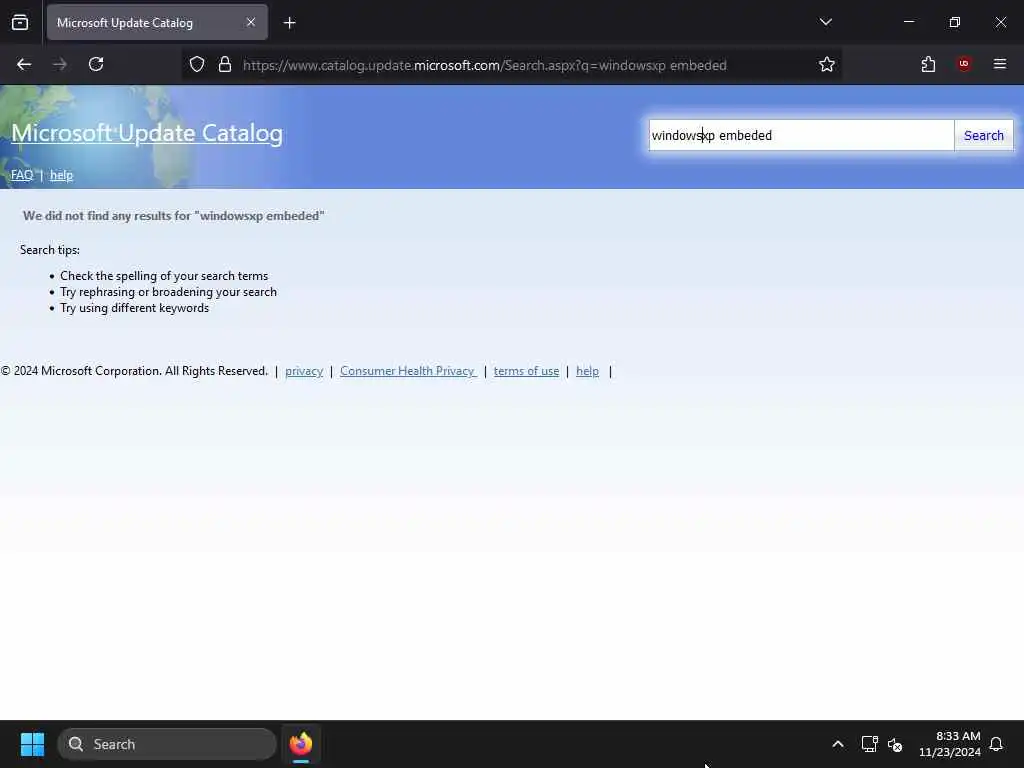1024x768 pixels.
Task: Close the Microsoft Update Catalog tab
Action: pos(251,22)
